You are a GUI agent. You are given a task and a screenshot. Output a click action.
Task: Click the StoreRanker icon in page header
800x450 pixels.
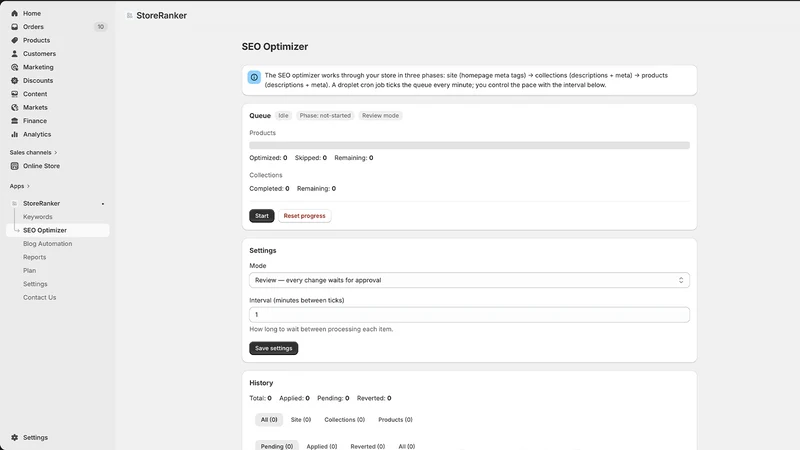[130, 15]
